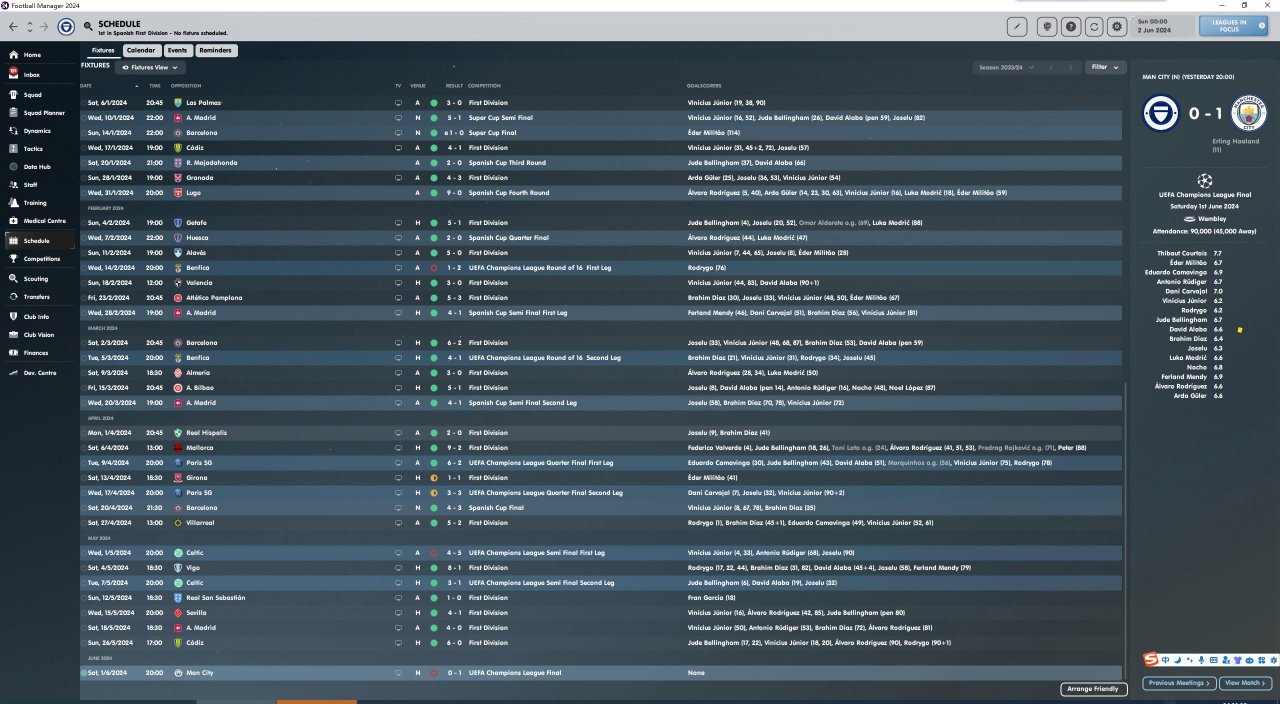Viewport: 1280px width, 704px height.
Task: Select the Schedule sidebar item
Action: (38, 241)
